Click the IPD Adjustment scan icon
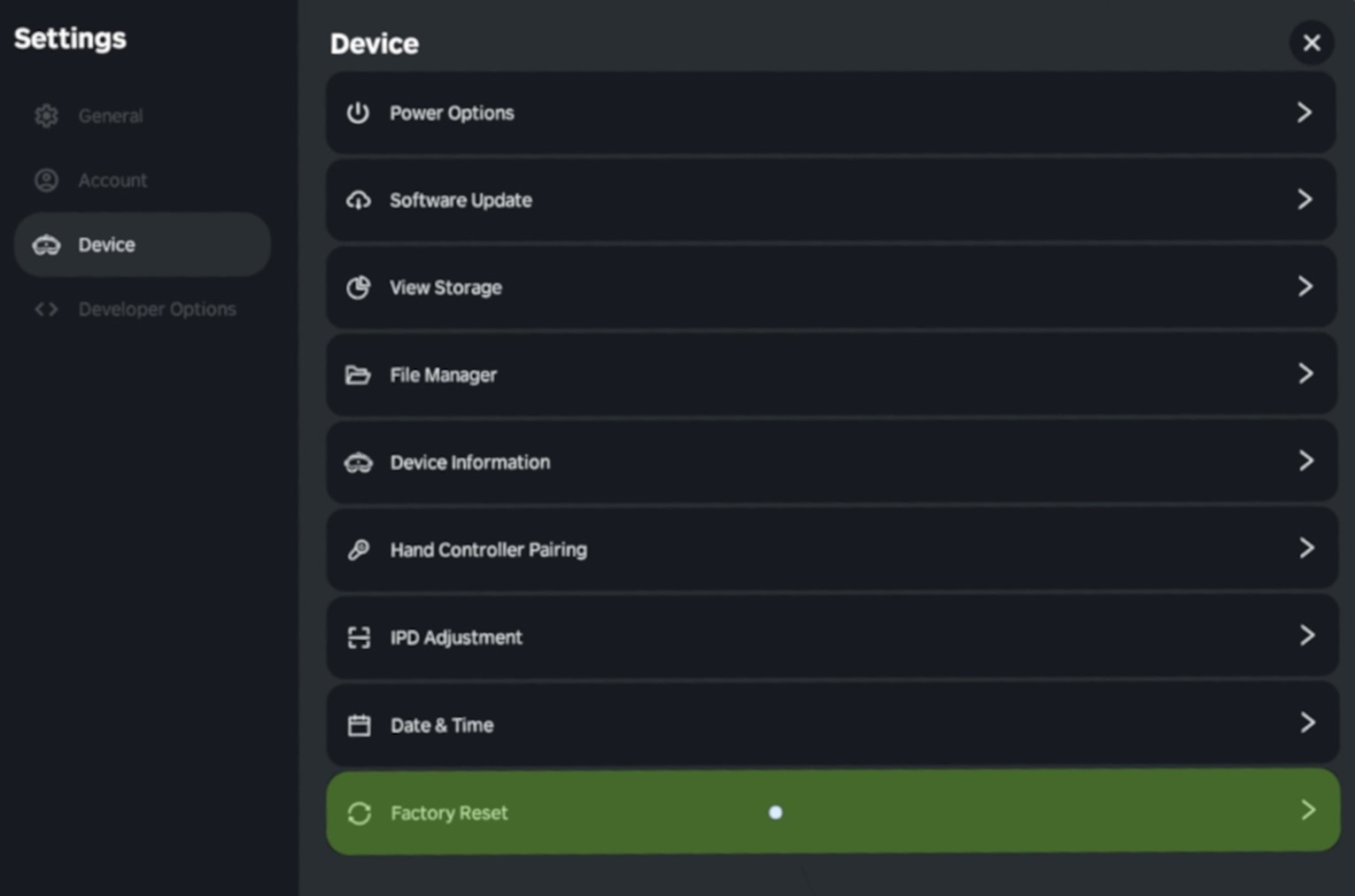 (x=358, y=637)
